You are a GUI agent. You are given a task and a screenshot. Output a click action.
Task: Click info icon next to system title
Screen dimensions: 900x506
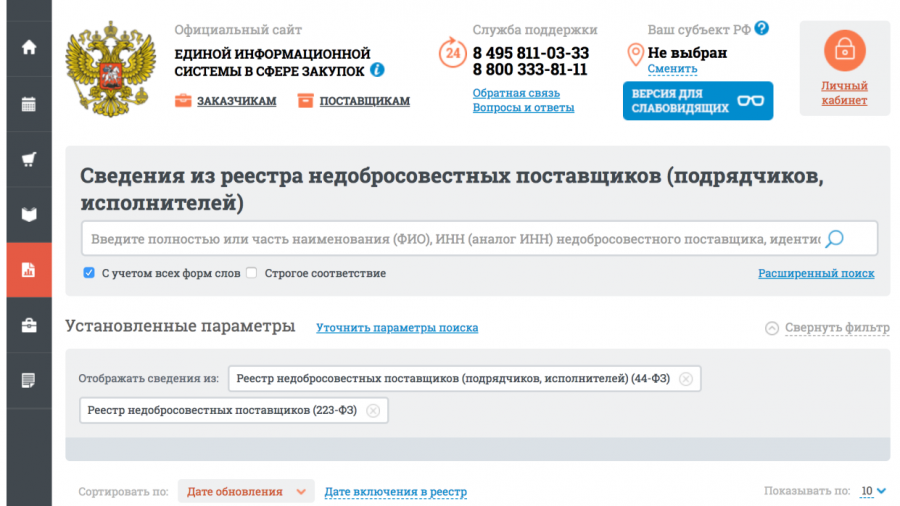377,70
